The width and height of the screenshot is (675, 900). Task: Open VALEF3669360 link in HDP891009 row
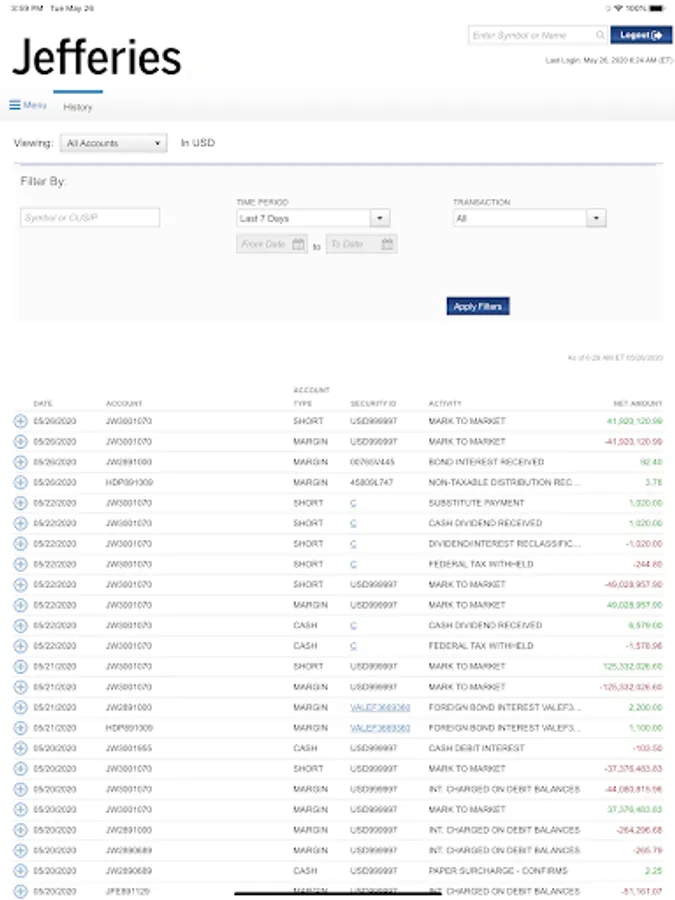tap(380, 728)
